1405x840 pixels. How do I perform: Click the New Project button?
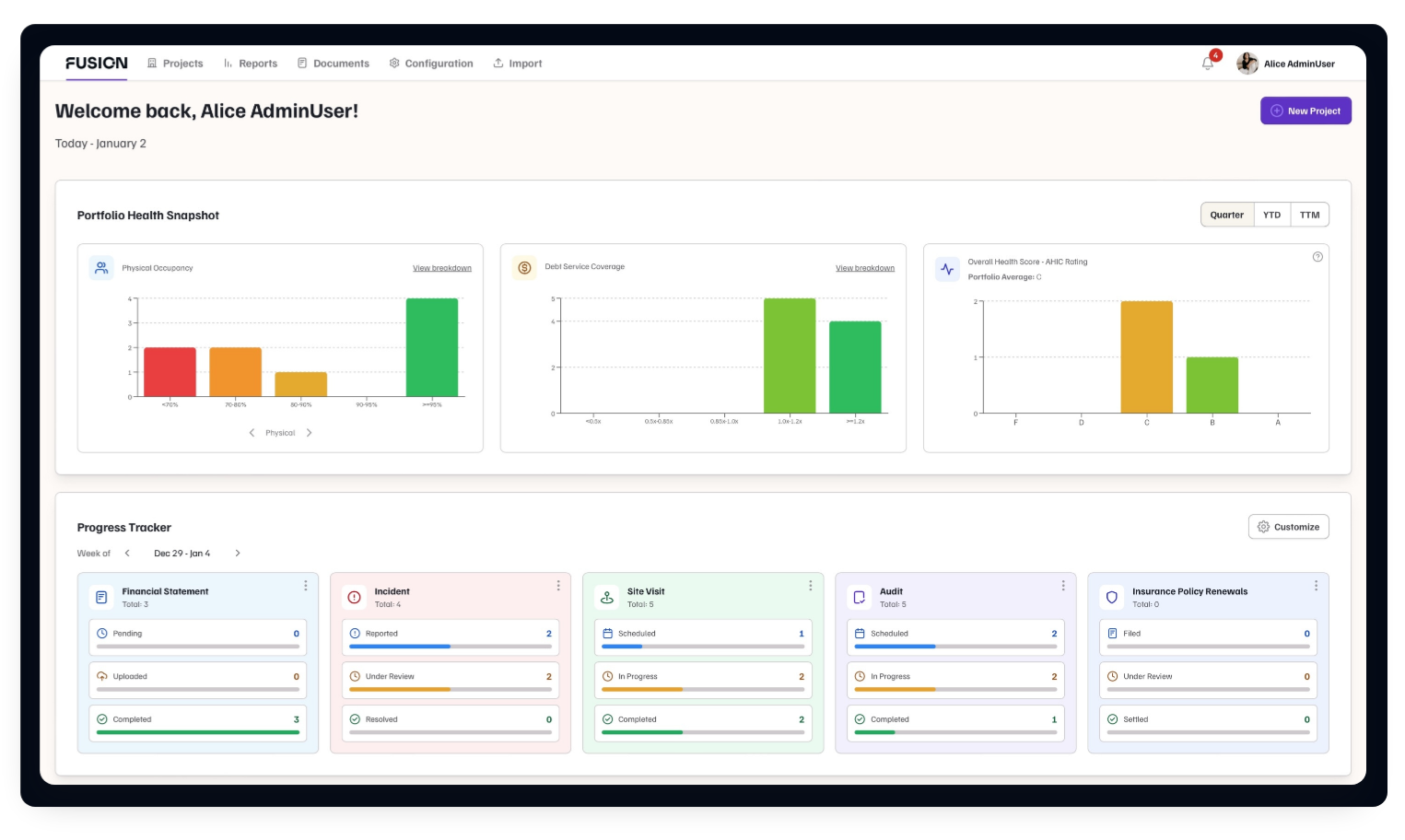point(1305,111)
